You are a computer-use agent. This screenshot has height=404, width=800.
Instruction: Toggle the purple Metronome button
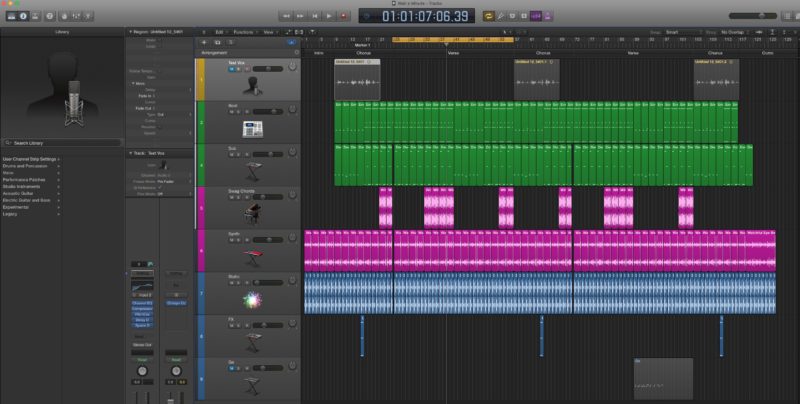tap(548, 16)
